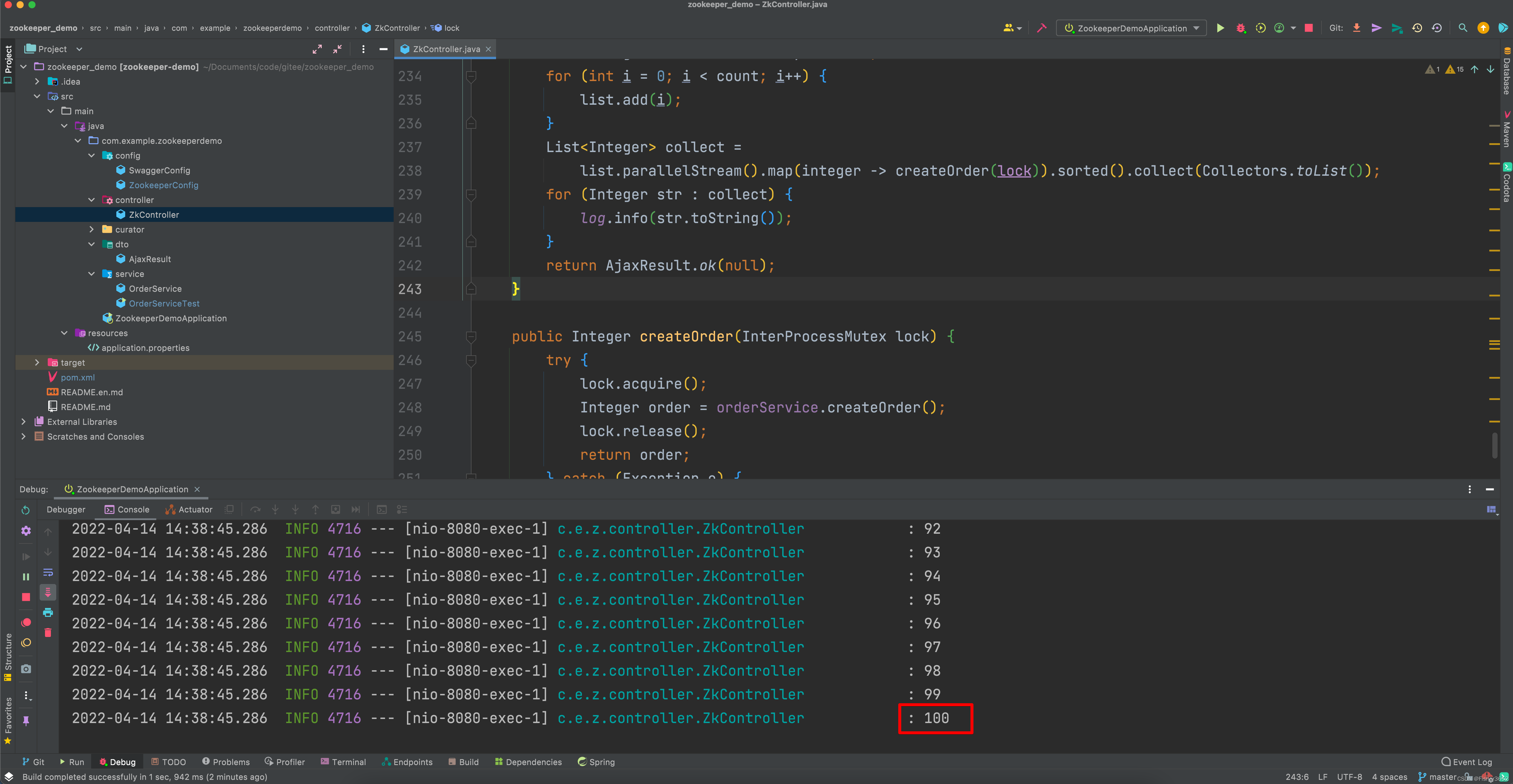
Task: Build project with the hammer icon
Action: [1041, 28]
